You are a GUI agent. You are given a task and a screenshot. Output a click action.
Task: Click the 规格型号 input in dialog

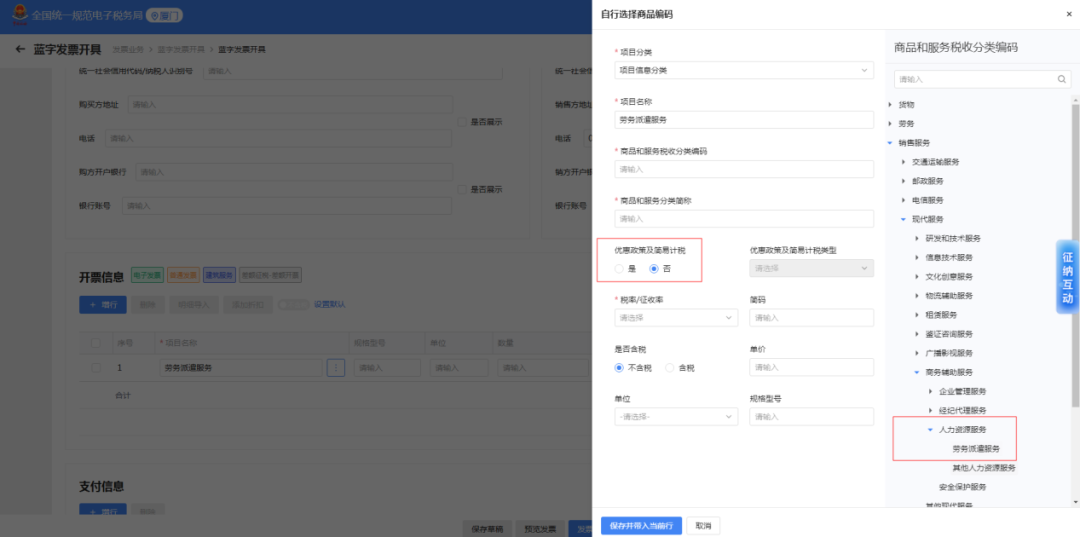[x=811, y=417]
